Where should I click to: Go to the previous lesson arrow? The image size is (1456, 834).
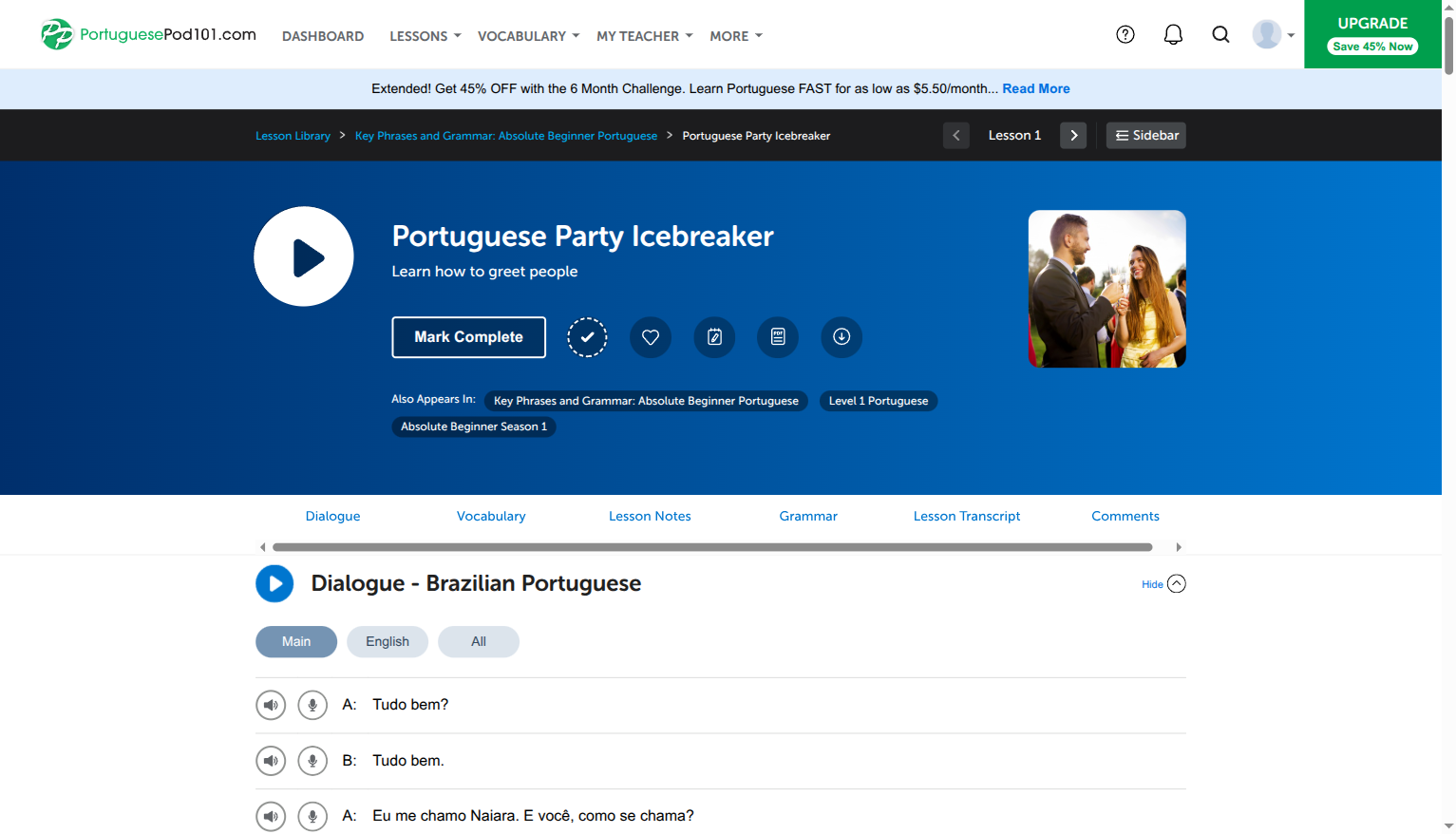(x=956, y=135)
